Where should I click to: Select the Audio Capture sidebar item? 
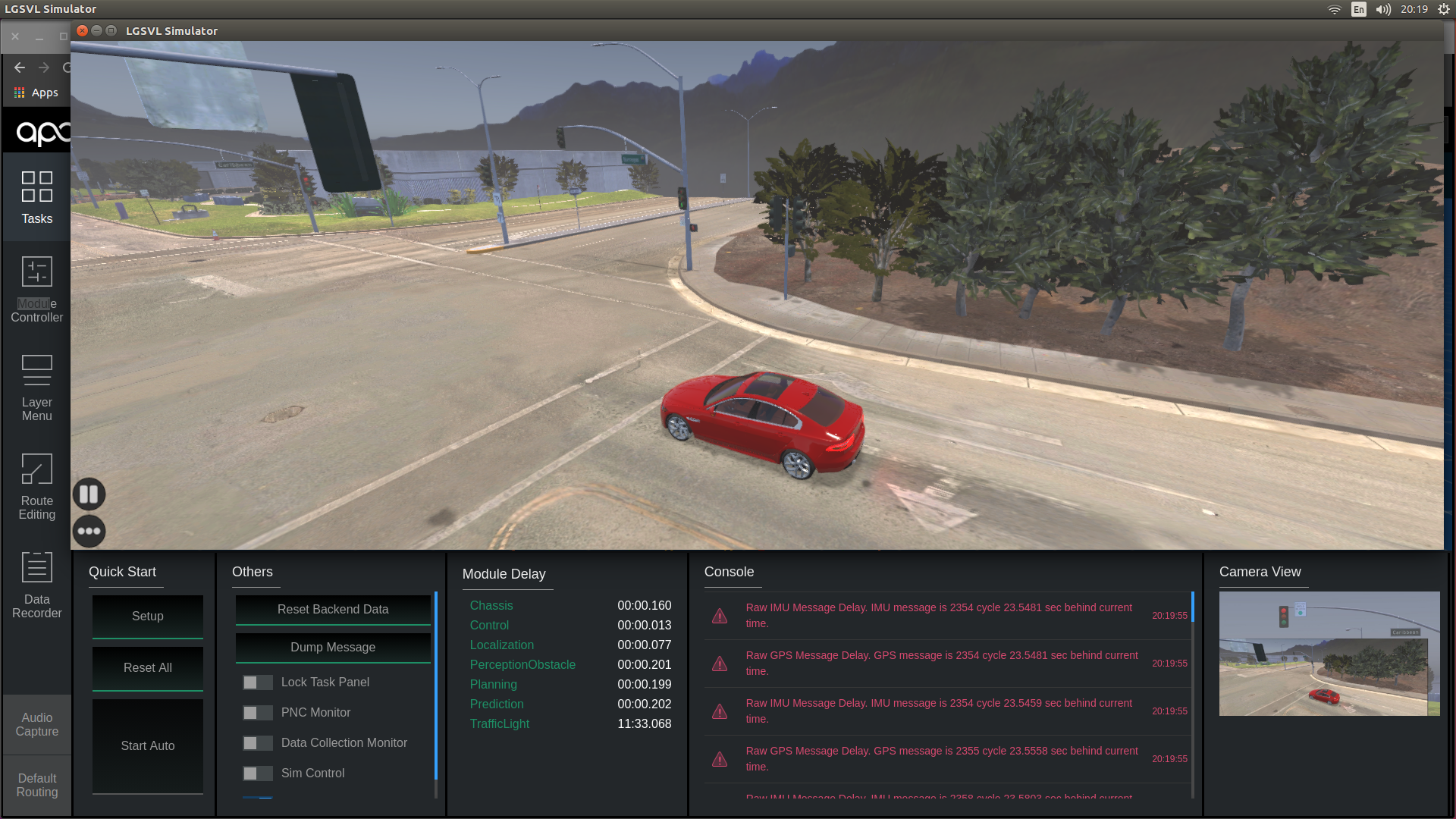tap(36, 724)
